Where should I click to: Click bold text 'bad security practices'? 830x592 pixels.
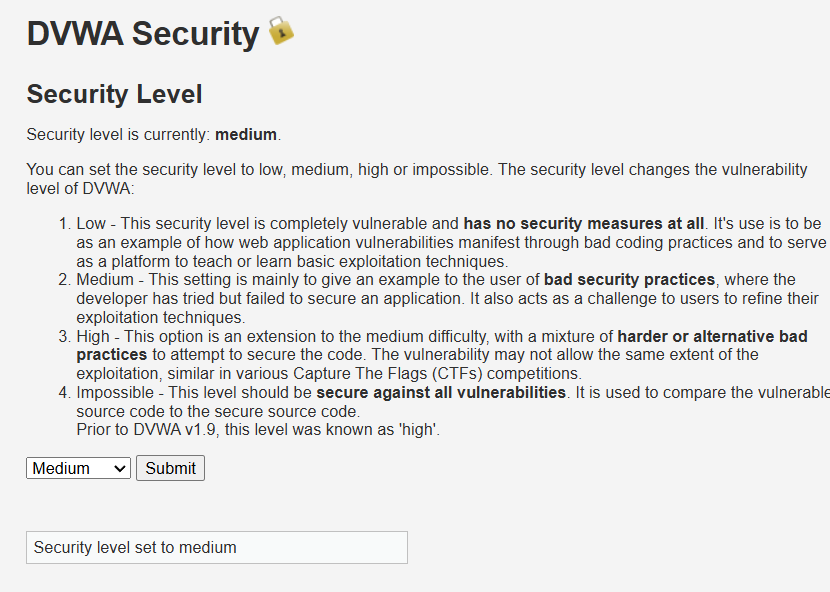(629, 279)
